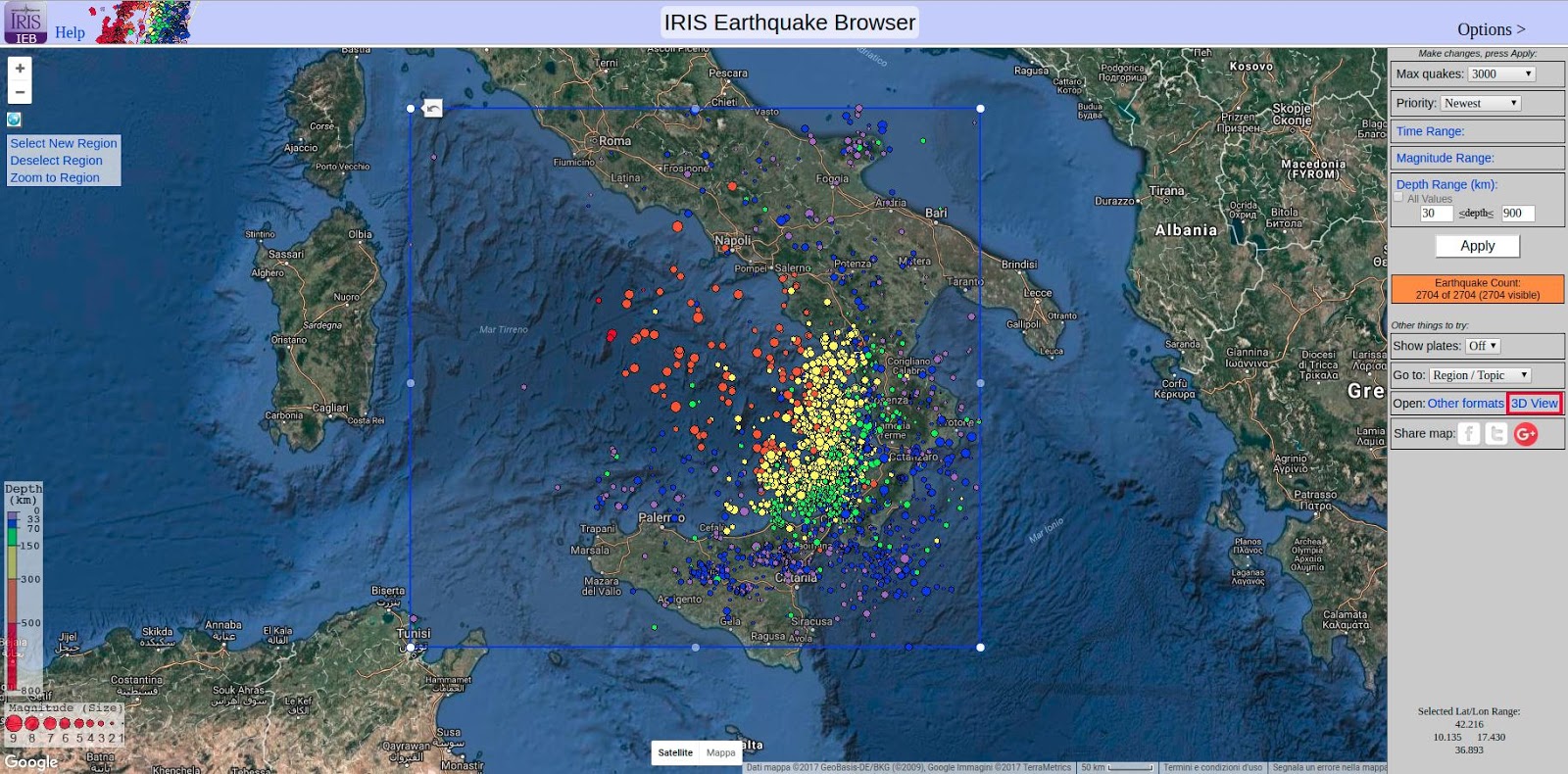The height and width of the screenshot is (774, 1568).
Task: Click the bottom-right region corner handle
Action: (980, 648)
